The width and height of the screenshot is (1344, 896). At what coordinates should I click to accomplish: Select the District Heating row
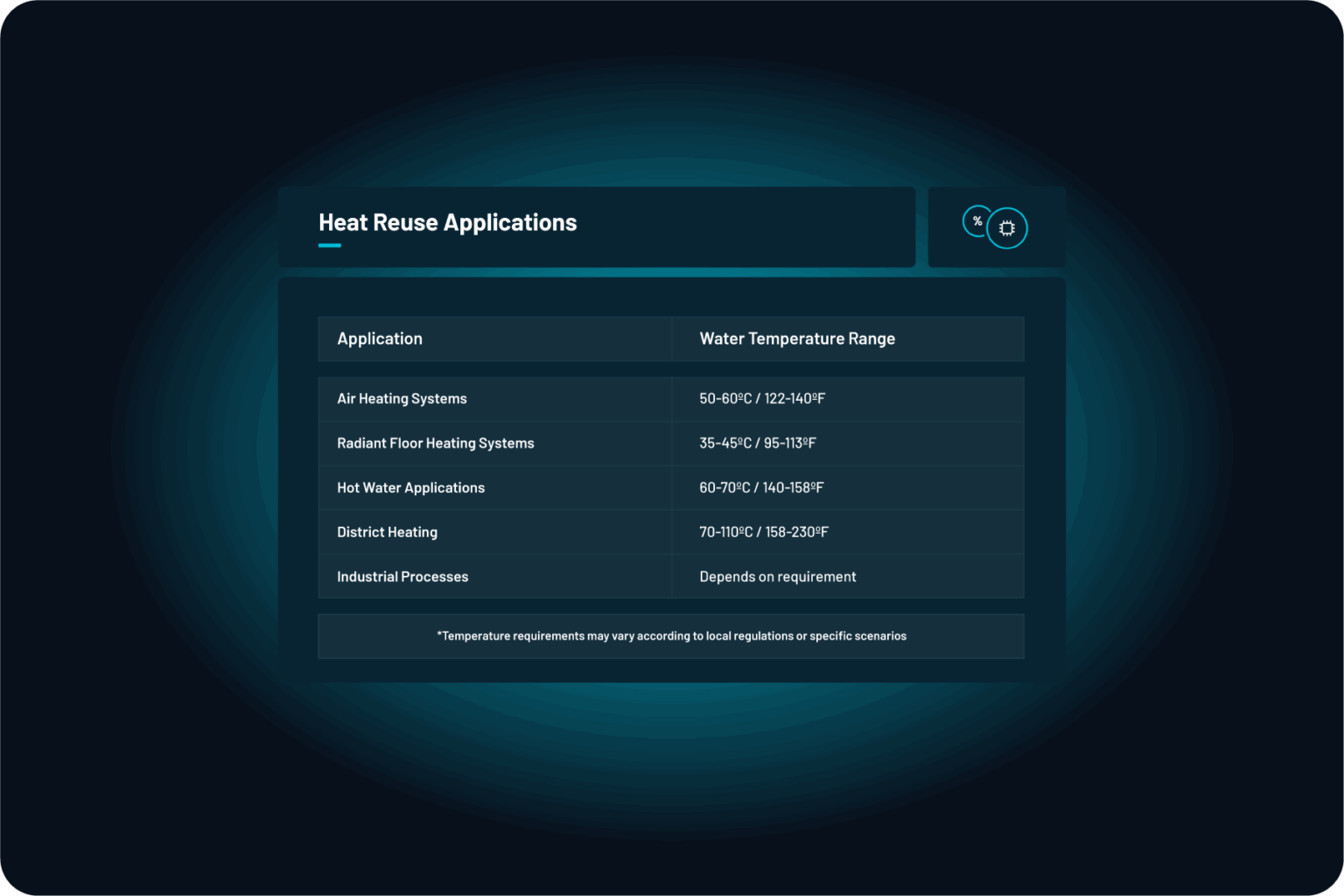(x=387, y=532)
